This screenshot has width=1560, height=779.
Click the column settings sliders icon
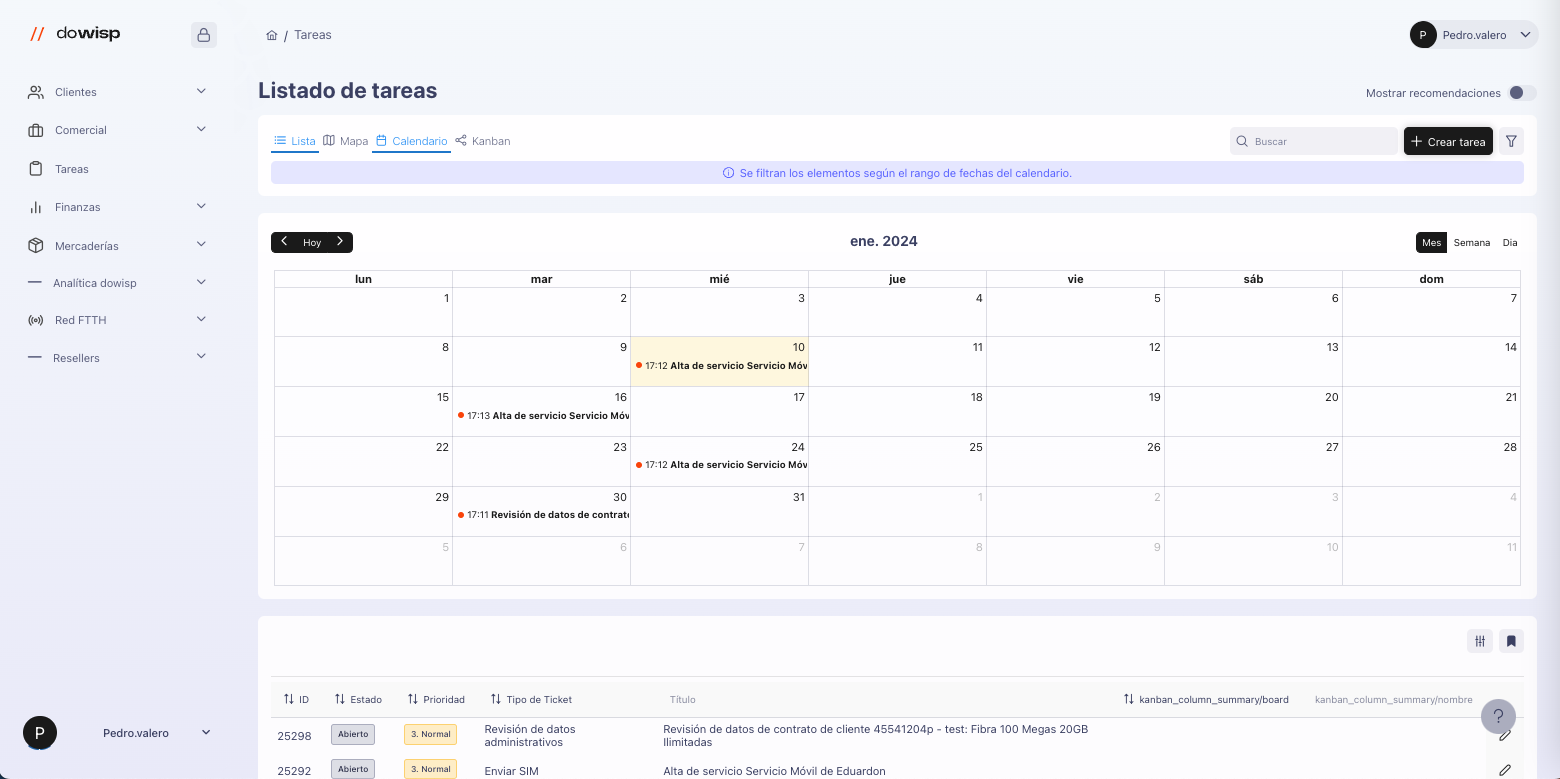[1480, 641]
